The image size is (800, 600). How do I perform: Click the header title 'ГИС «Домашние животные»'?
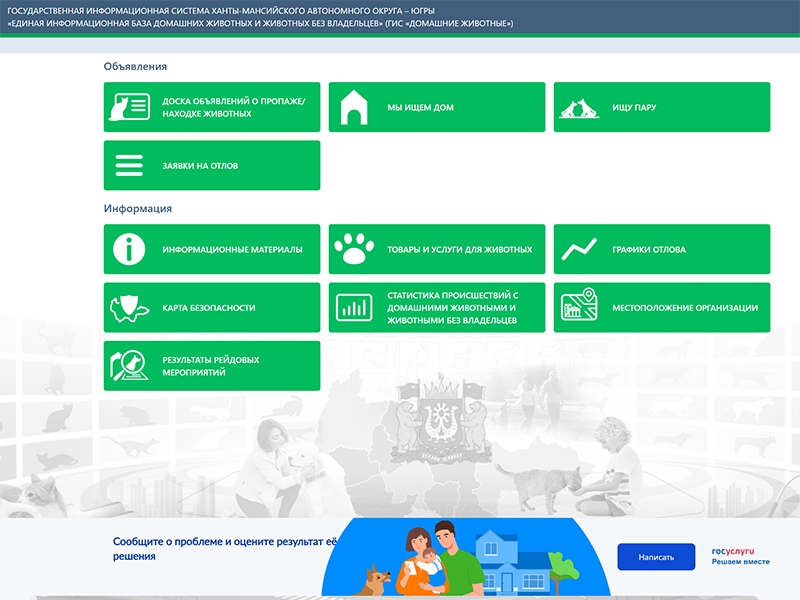260,17
